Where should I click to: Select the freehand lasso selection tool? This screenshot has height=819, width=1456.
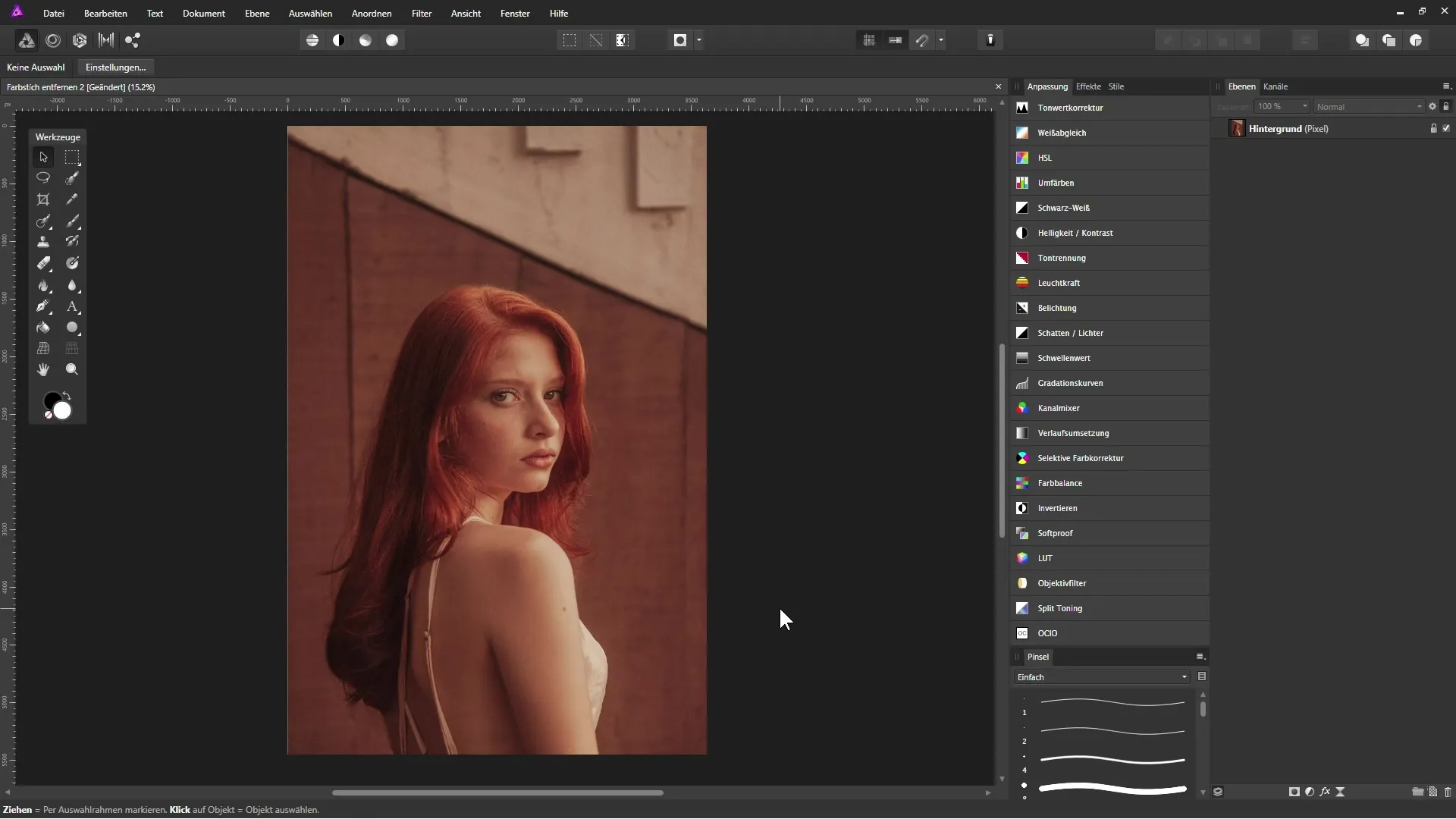point(43,178)
